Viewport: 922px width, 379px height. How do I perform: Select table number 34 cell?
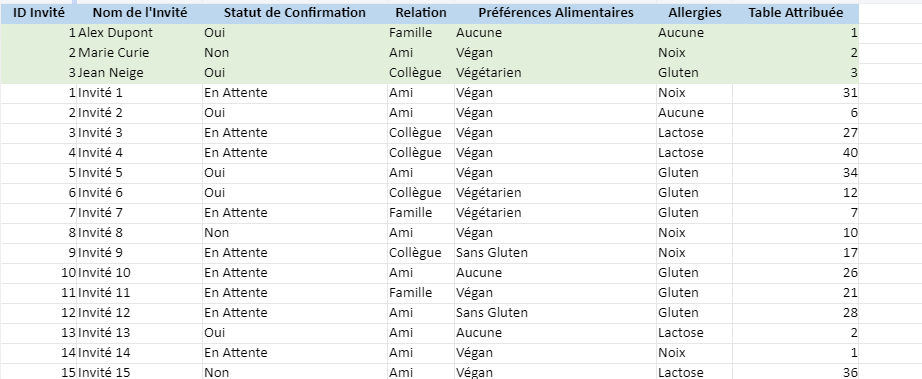pyautogui.click(x=796, y=173)
